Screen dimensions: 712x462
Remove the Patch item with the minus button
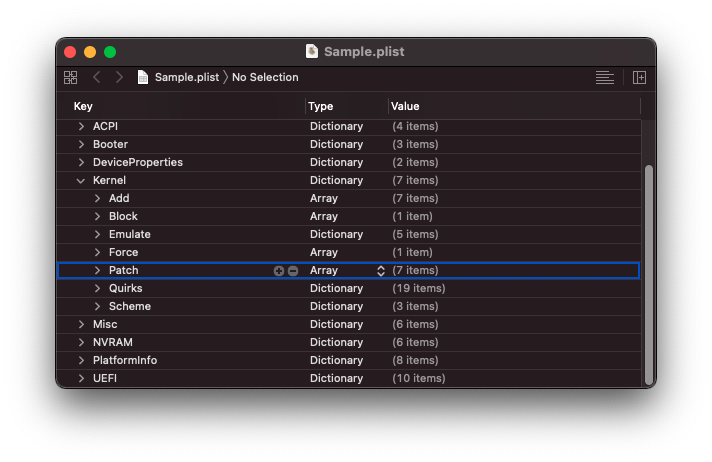(293, 271)
